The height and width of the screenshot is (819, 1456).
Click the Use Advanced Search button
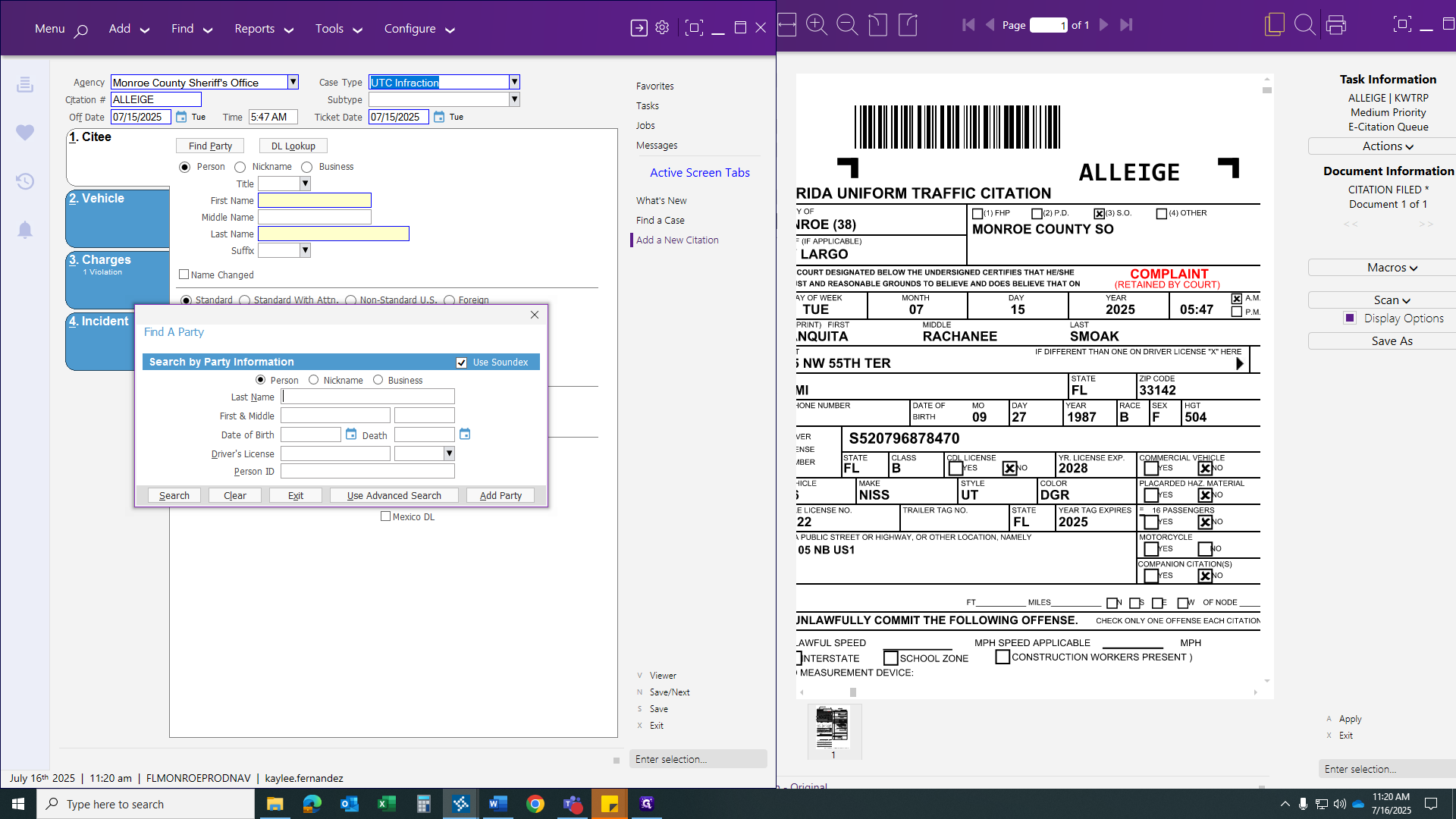(x=394, y=495)
